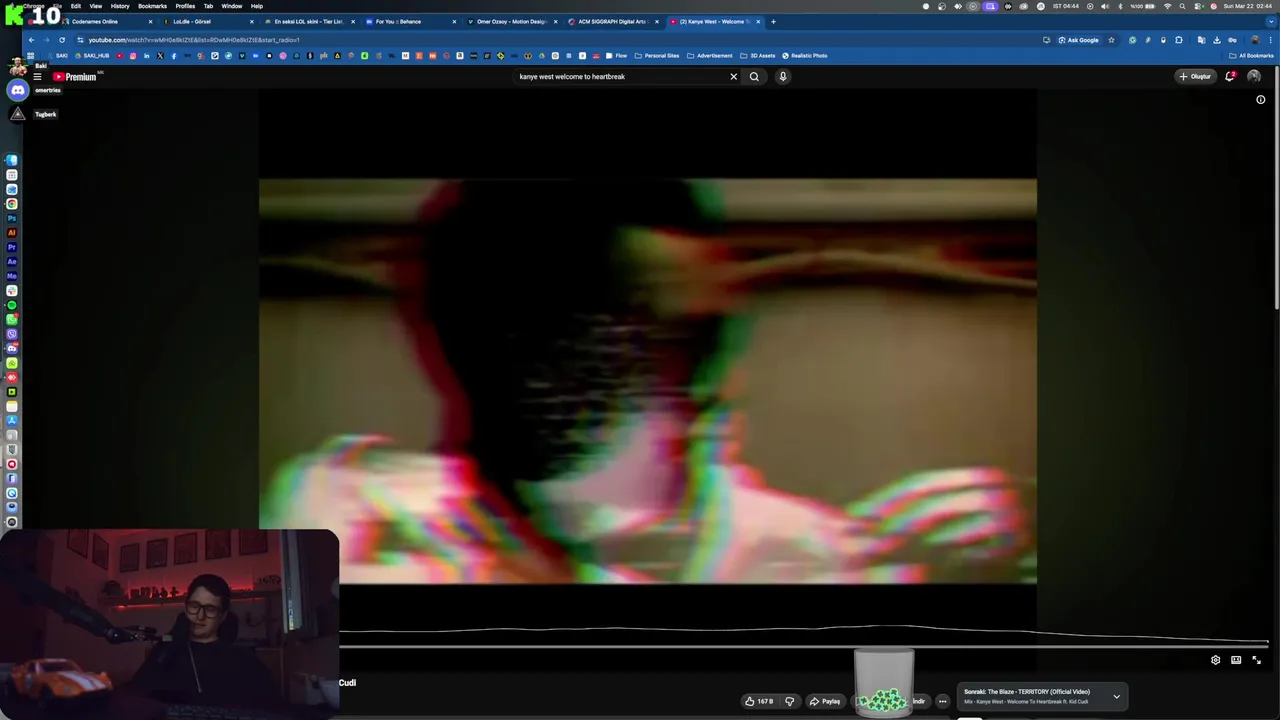Dislike the video
Screen dimensions: 1280x720
coord(789,701)
